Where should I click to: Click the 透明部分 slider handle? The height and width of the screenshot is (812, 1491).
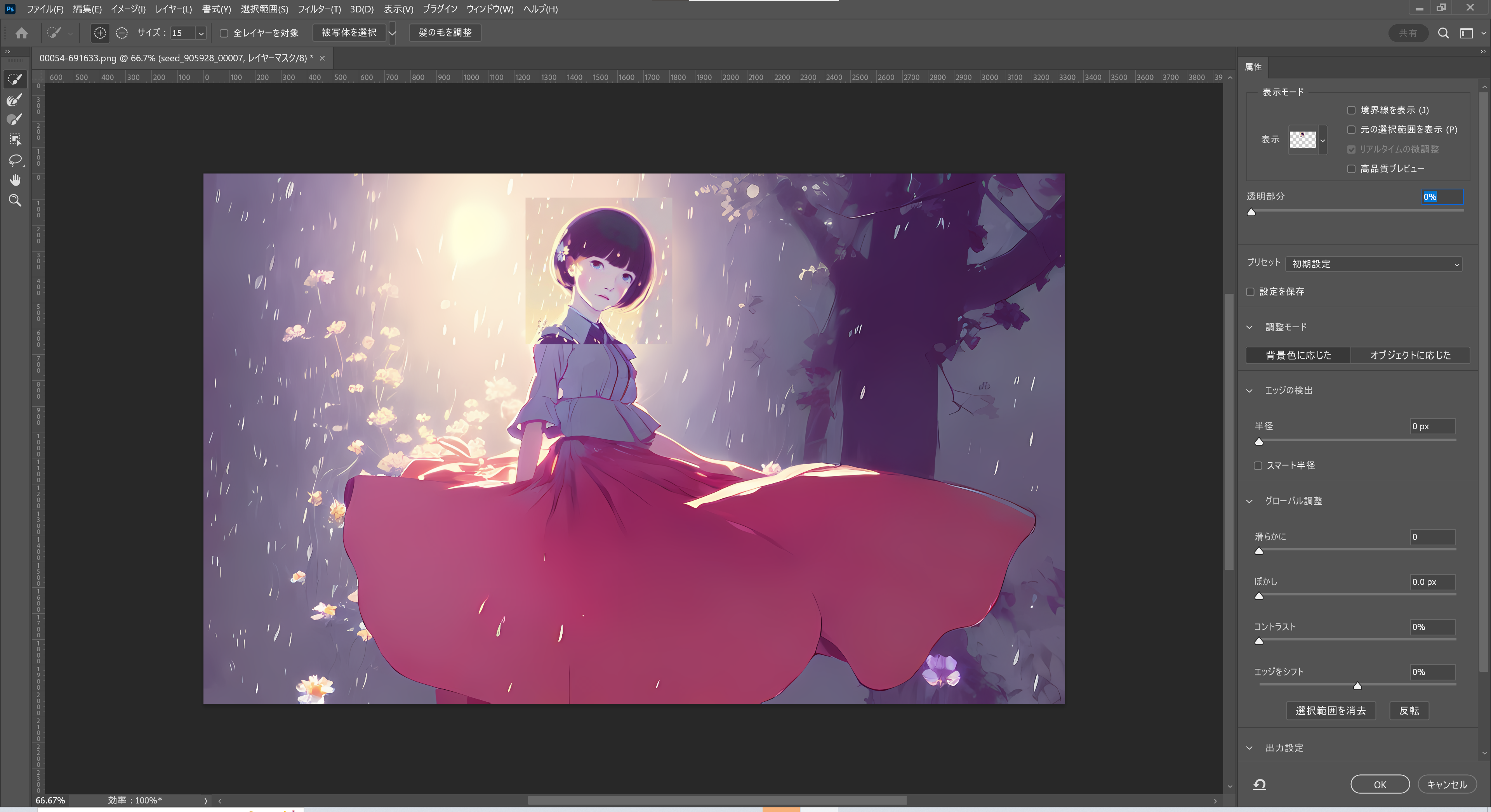1251,212
